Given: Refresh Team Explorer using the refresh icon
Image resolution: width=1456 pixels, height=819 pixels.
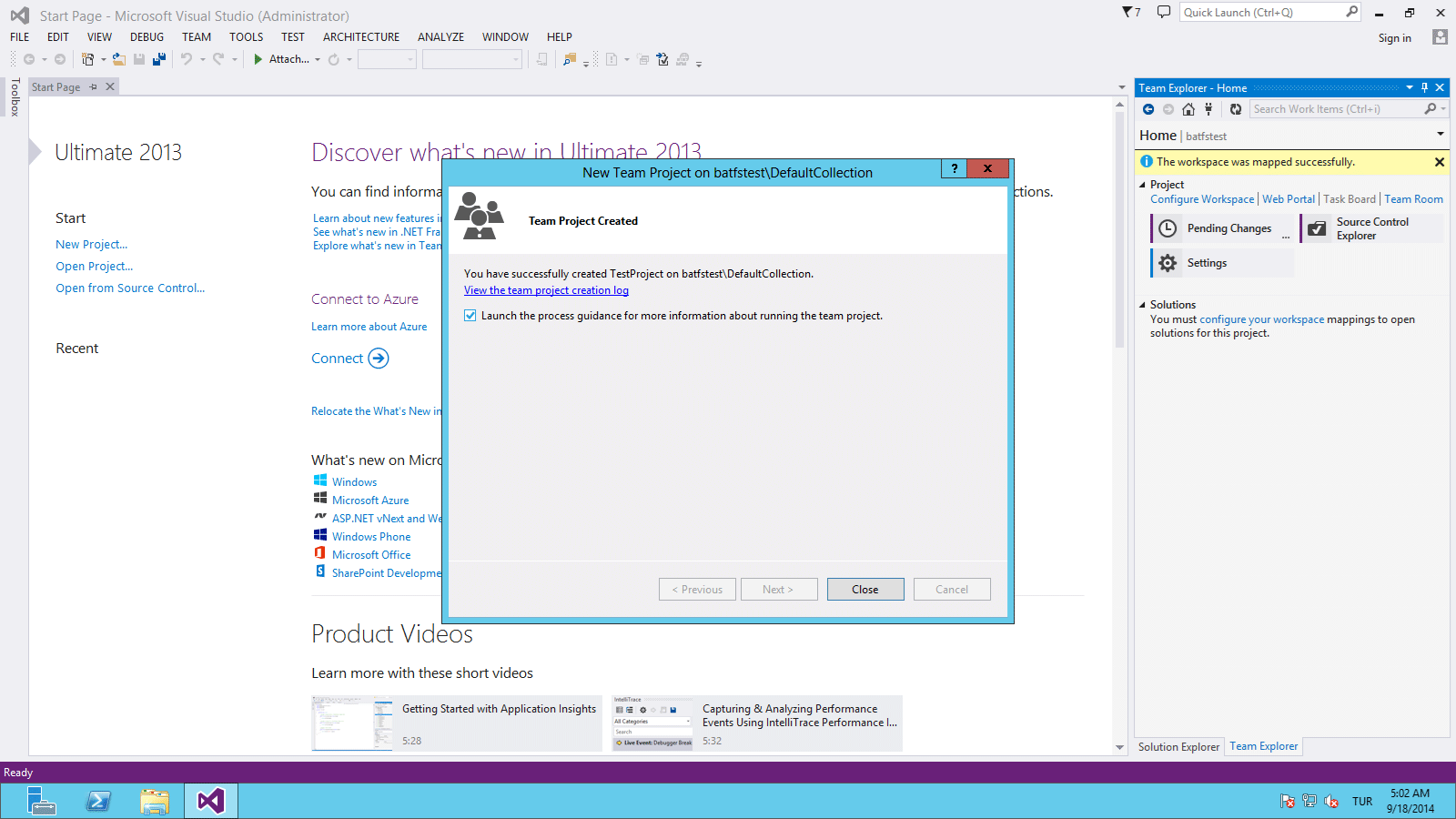Looking at the screenshot, I should (1235, 109).
